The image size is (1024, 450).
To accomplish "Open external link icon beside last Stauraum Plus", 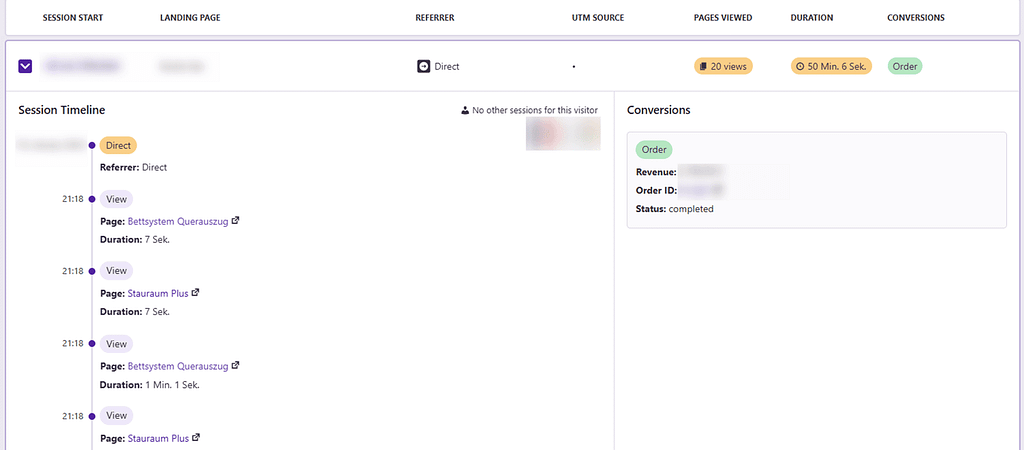I will [195, 438].
